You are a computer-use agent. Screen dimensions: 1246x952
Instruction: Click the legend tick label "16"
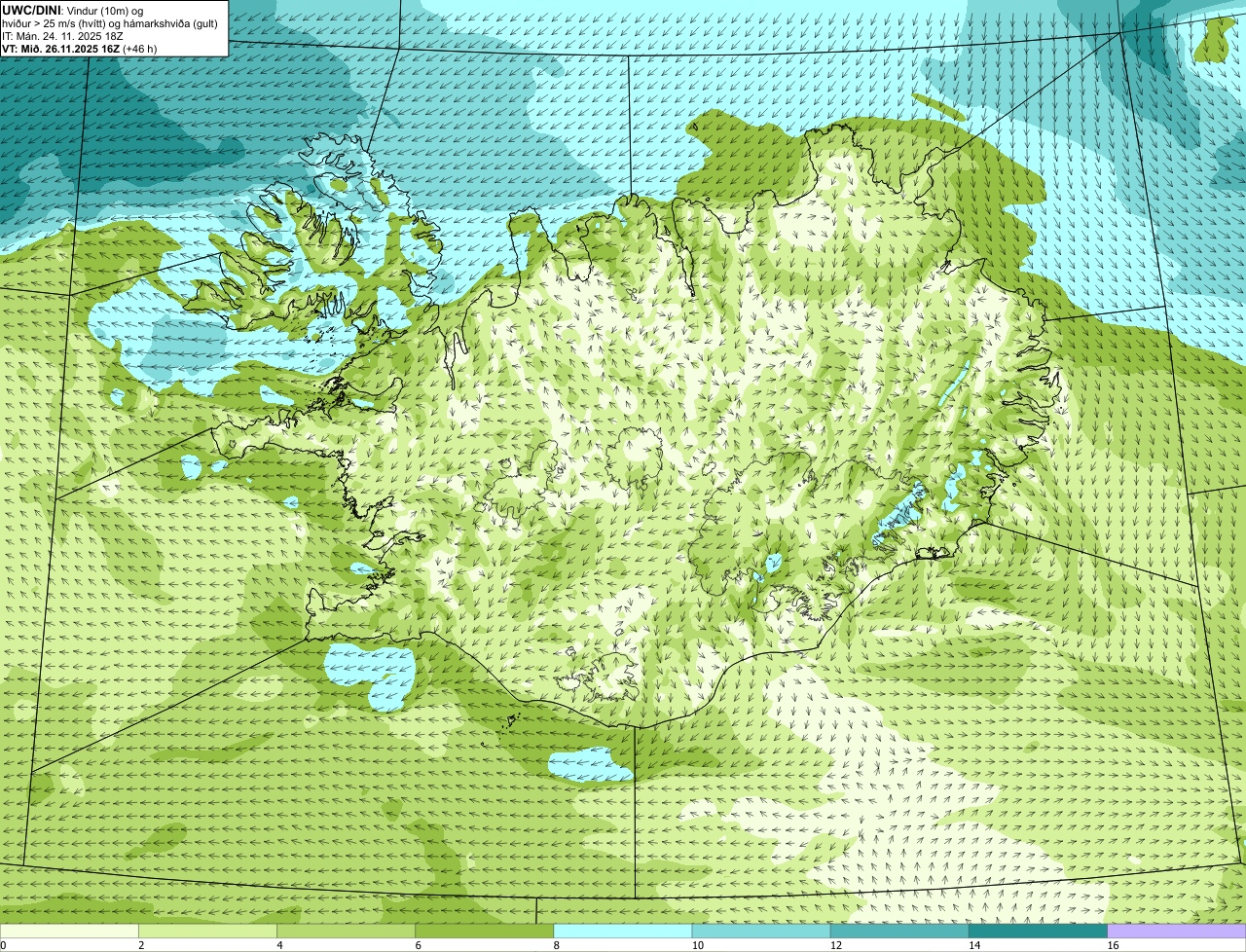1113,945
